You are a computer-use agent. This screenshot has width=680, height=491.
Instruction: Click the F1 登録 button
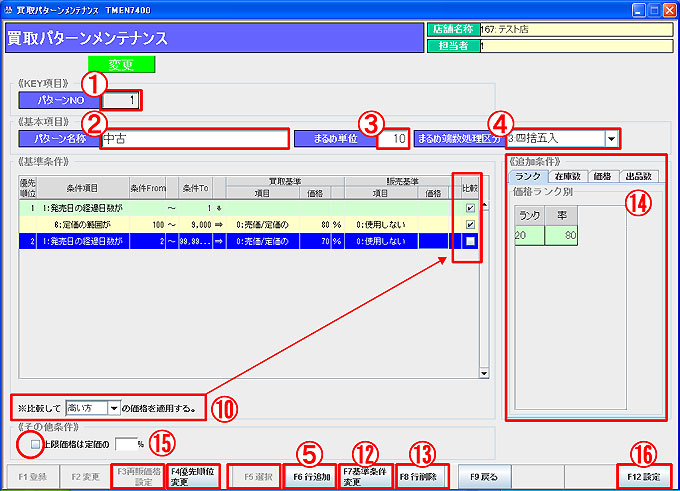coord(33,477)
